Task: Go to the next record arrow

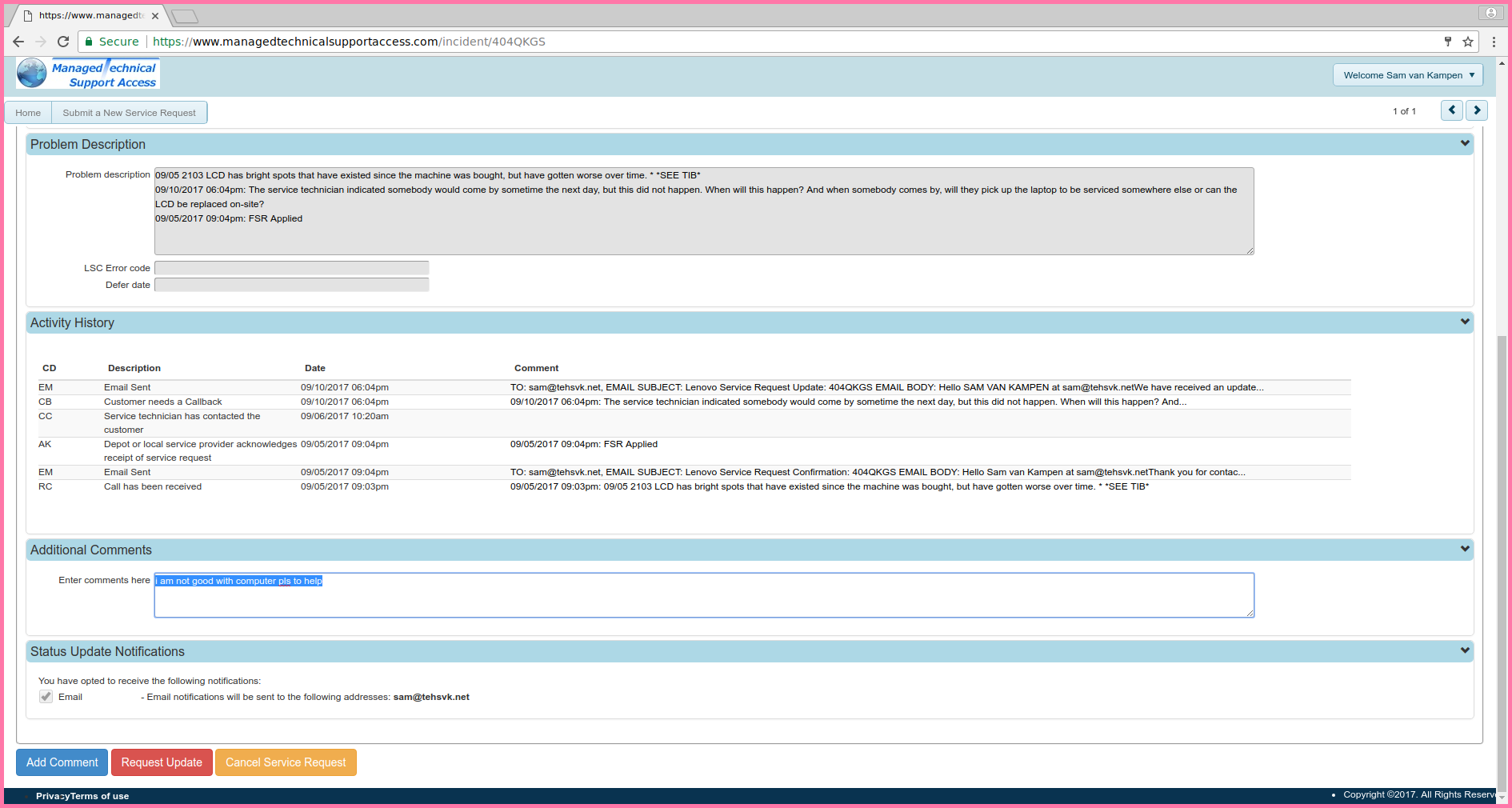Action: (1477, 110)
